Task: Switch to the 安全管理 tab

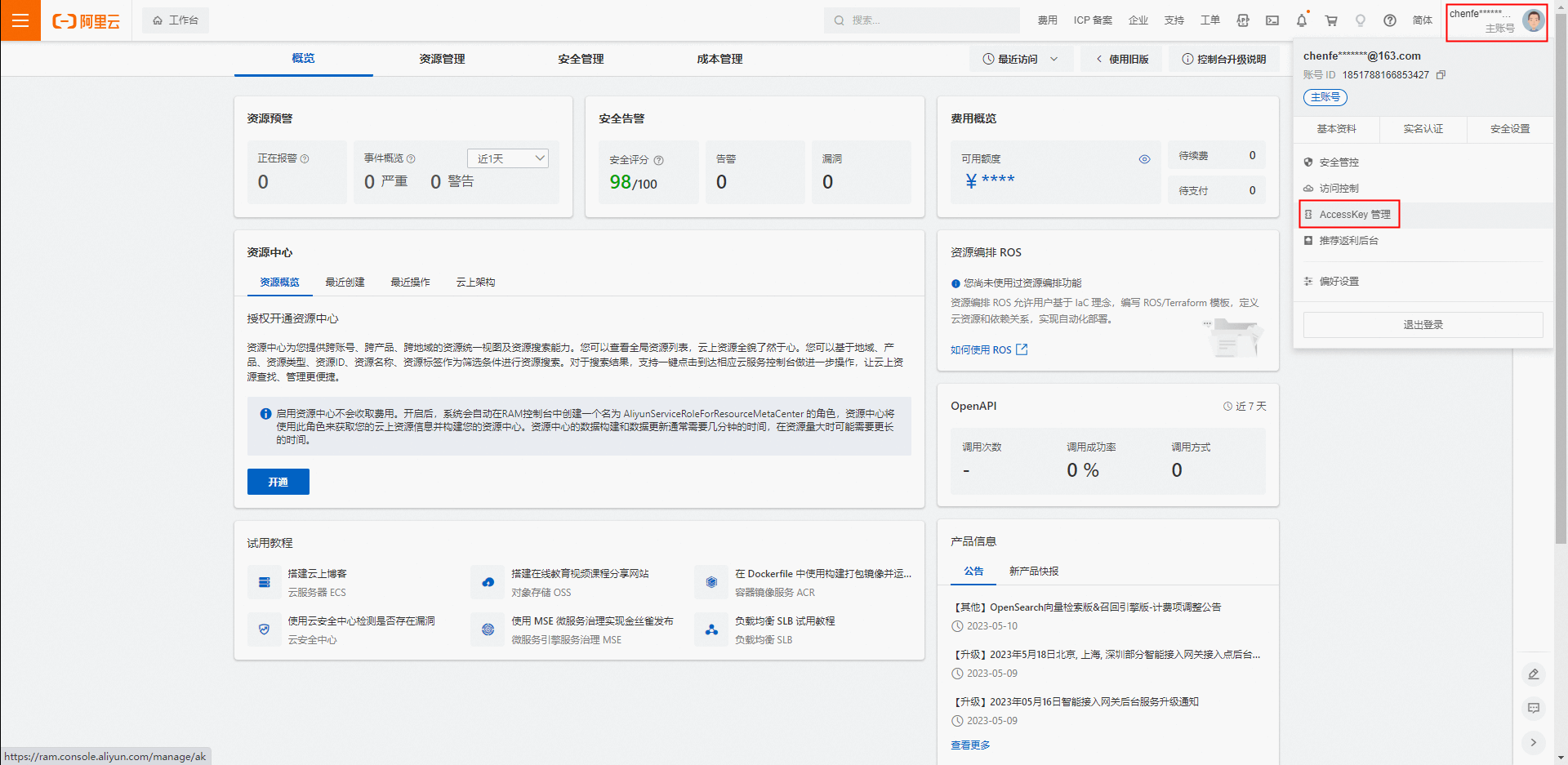Action: tap(581, 59)
